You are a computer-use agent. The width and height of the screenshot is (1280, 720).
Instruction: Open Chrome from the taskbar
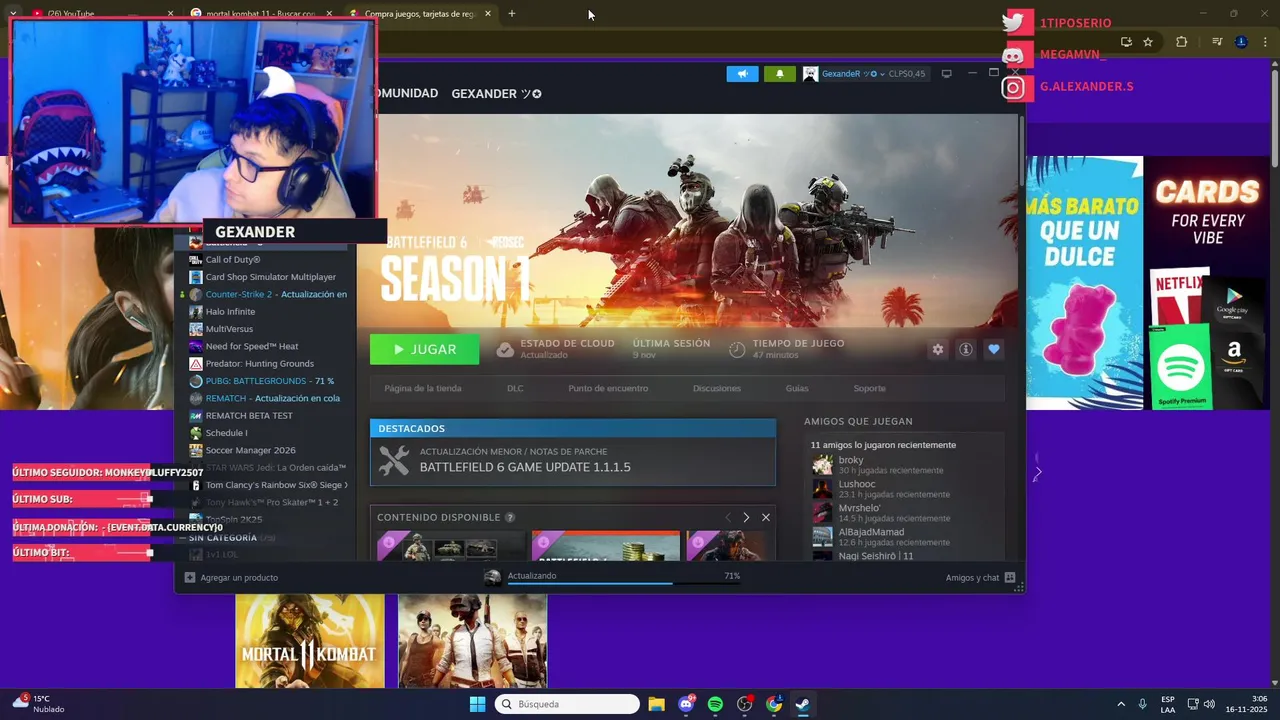773,704
